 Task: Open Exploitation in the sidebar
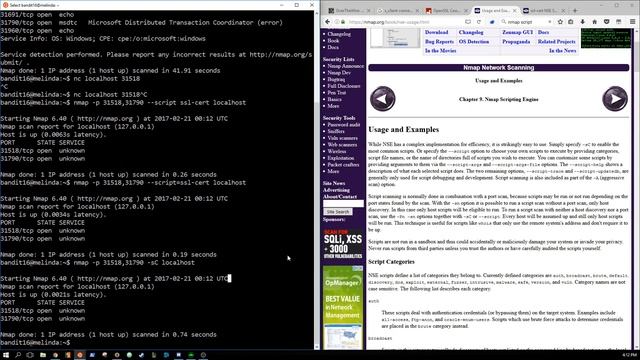pyautogui.click(x=340, y=158)
